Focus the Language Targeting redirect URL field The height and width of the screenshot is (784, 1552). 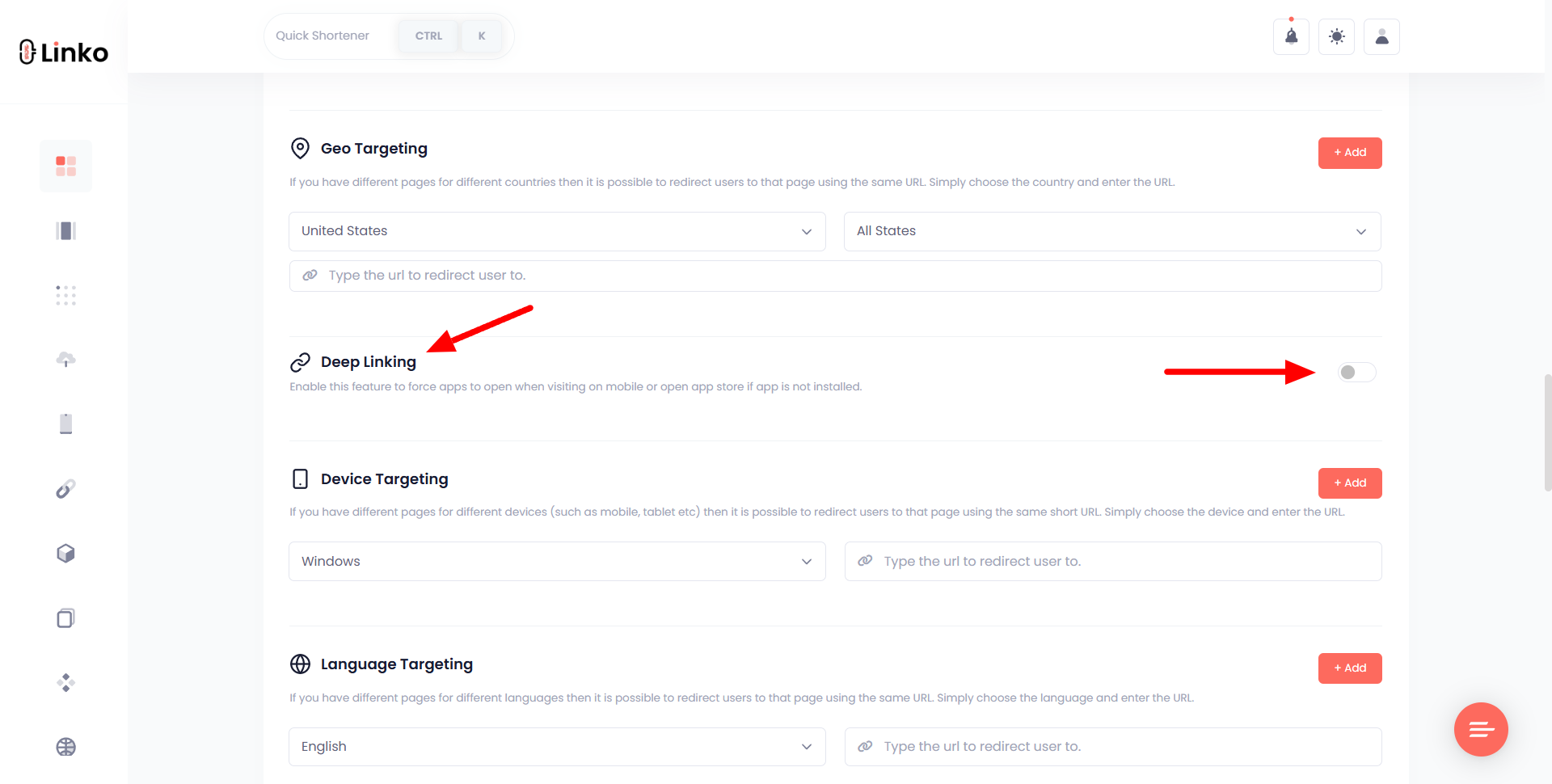click(1113, 747)
